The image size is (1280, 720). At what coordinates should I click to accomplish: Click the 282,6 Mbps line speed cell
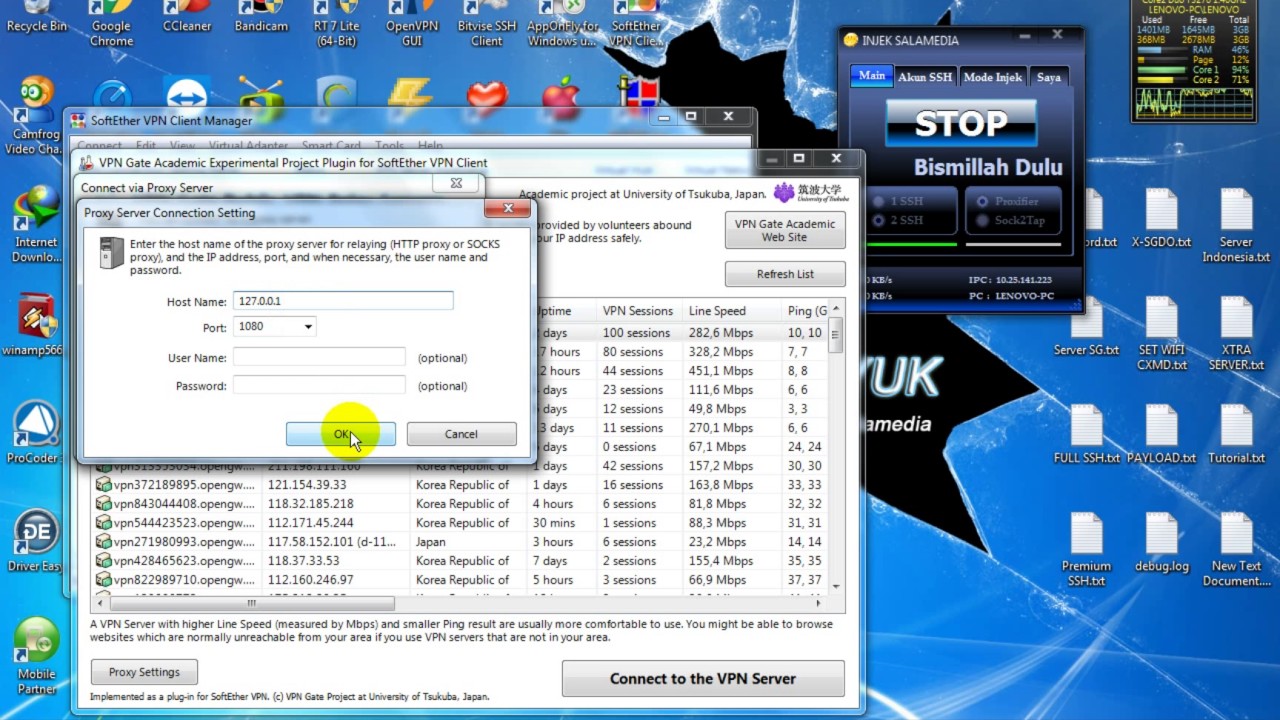click(720, 333)
